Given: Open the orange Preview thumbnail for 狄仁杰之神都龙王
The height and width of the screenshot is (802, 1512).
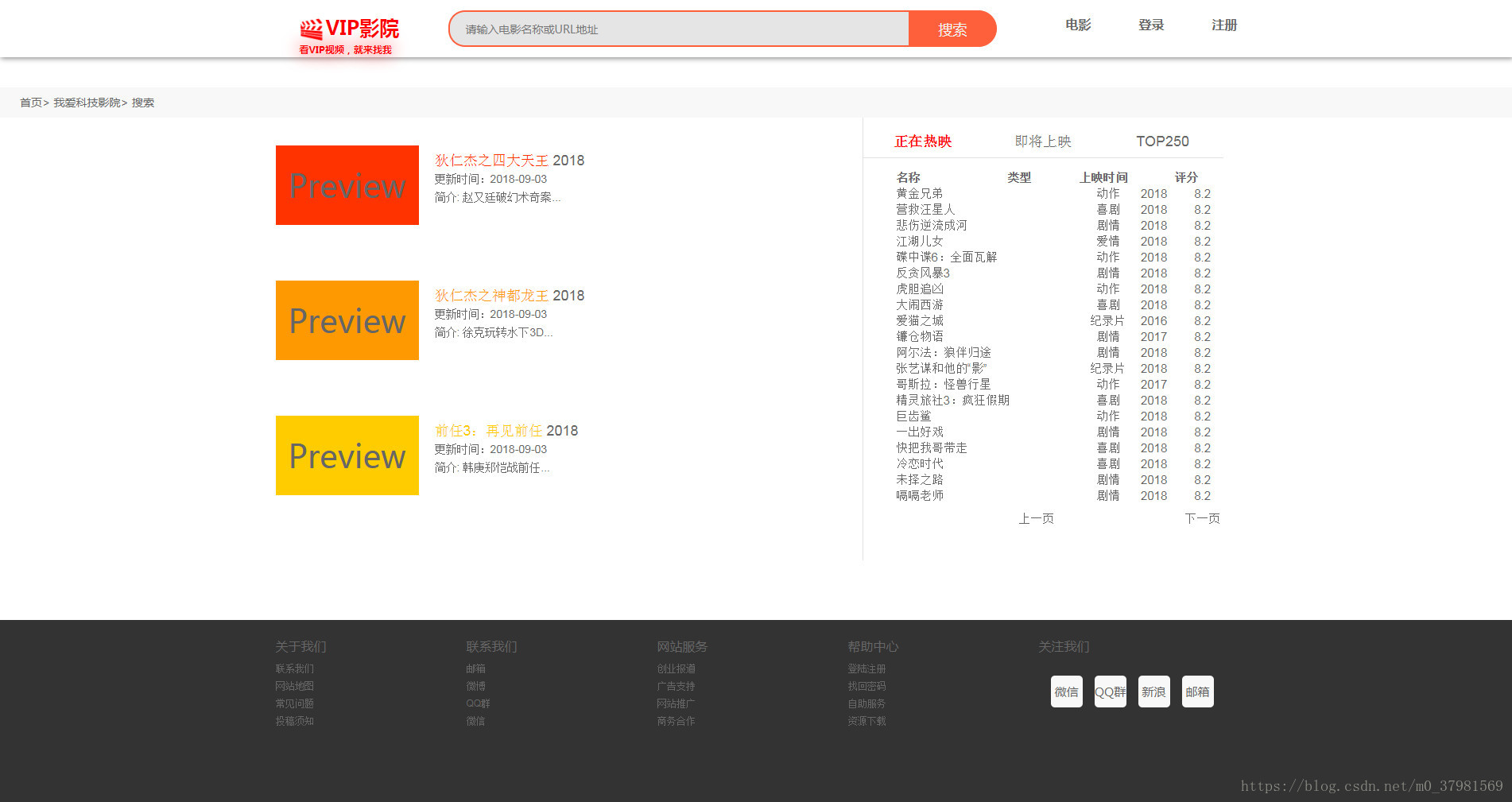Looking at the screenshot, I should tap(347, 320).
